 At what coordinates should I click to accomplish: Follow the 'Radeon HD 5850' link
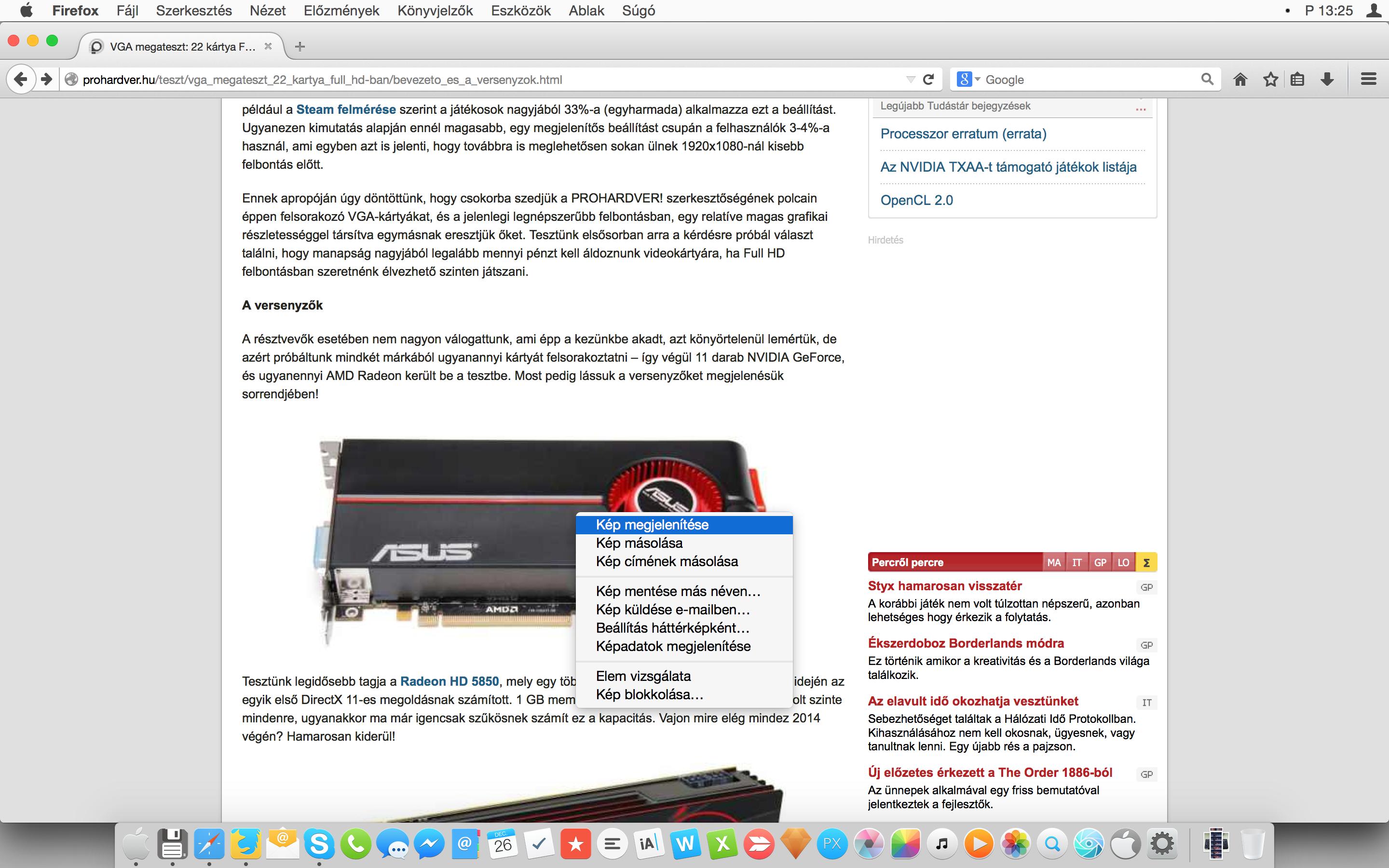[449, 681]
